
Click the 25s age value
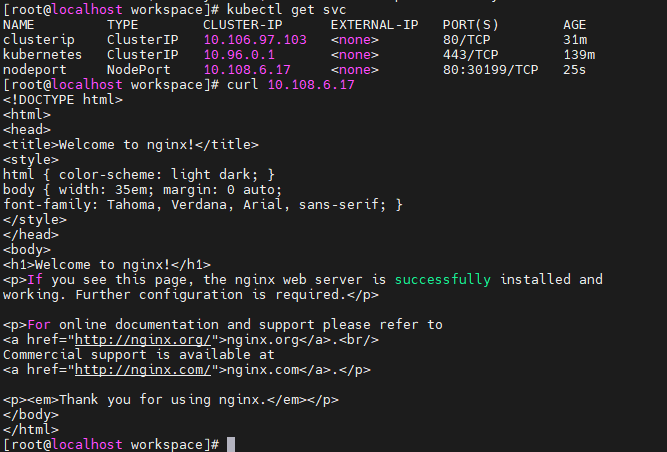[575, 70]
